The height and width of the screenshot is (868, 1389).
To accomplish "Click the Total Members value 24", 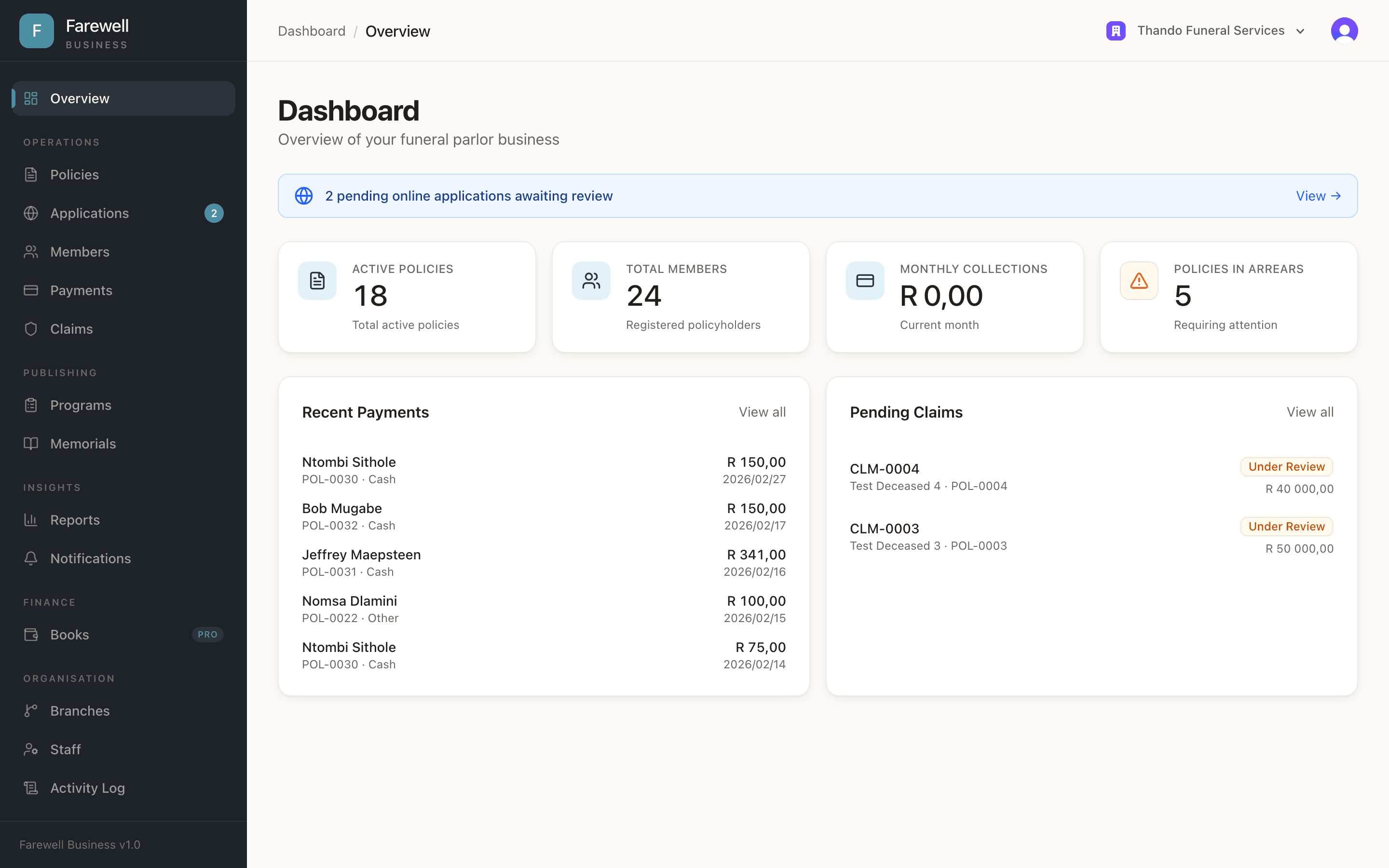I will click(644, 296).
